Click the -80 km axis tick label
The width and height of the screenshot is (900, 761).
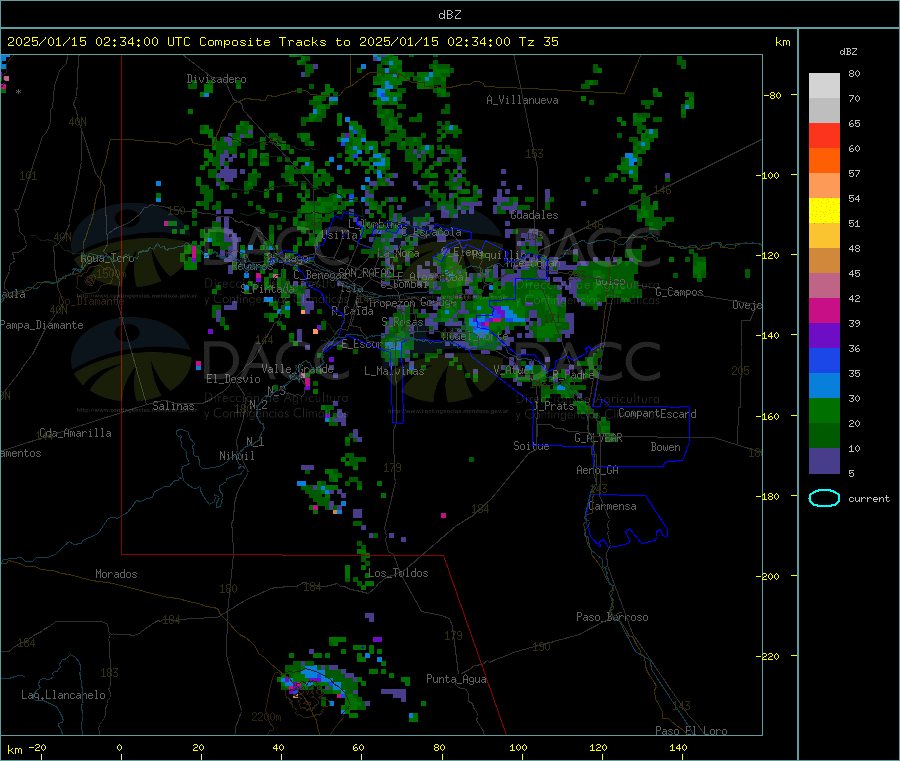pyautogui.click(x=773, y=95)
